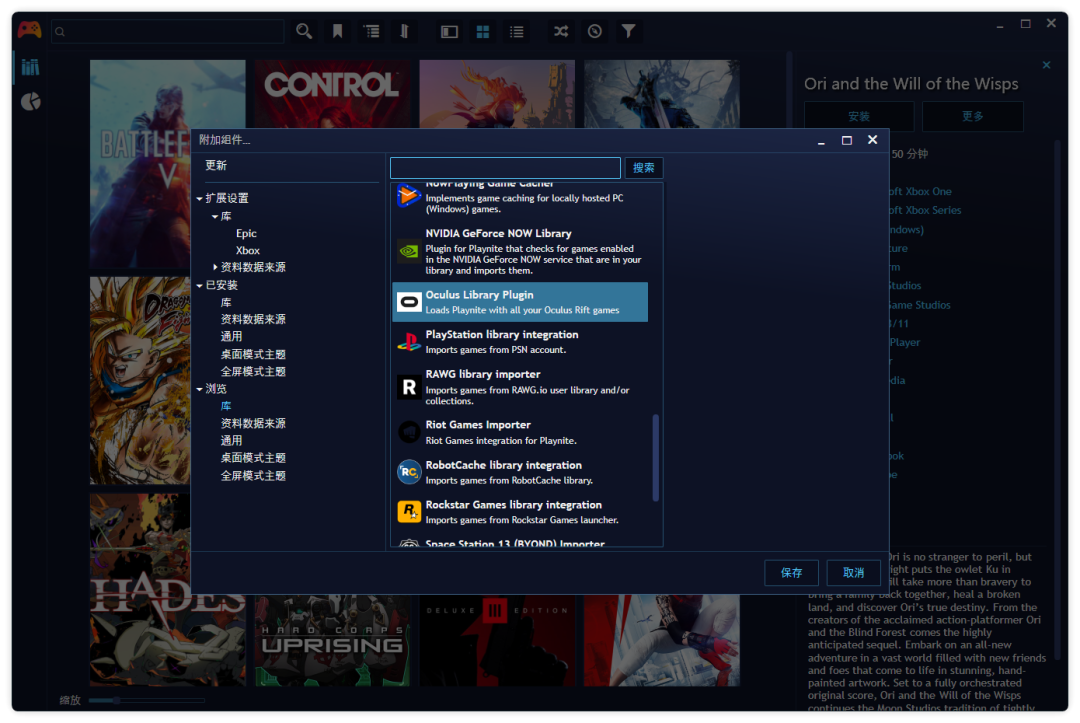Click the PlayStation library icon
Screen dimensions: 1080x723
pos(408,342)
